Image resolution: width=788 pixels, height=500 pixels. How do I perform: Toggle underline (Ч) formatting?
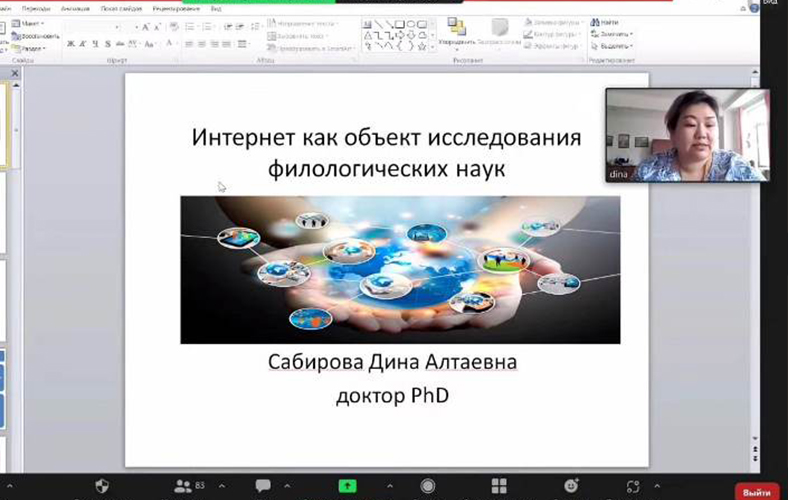[96, 44]
